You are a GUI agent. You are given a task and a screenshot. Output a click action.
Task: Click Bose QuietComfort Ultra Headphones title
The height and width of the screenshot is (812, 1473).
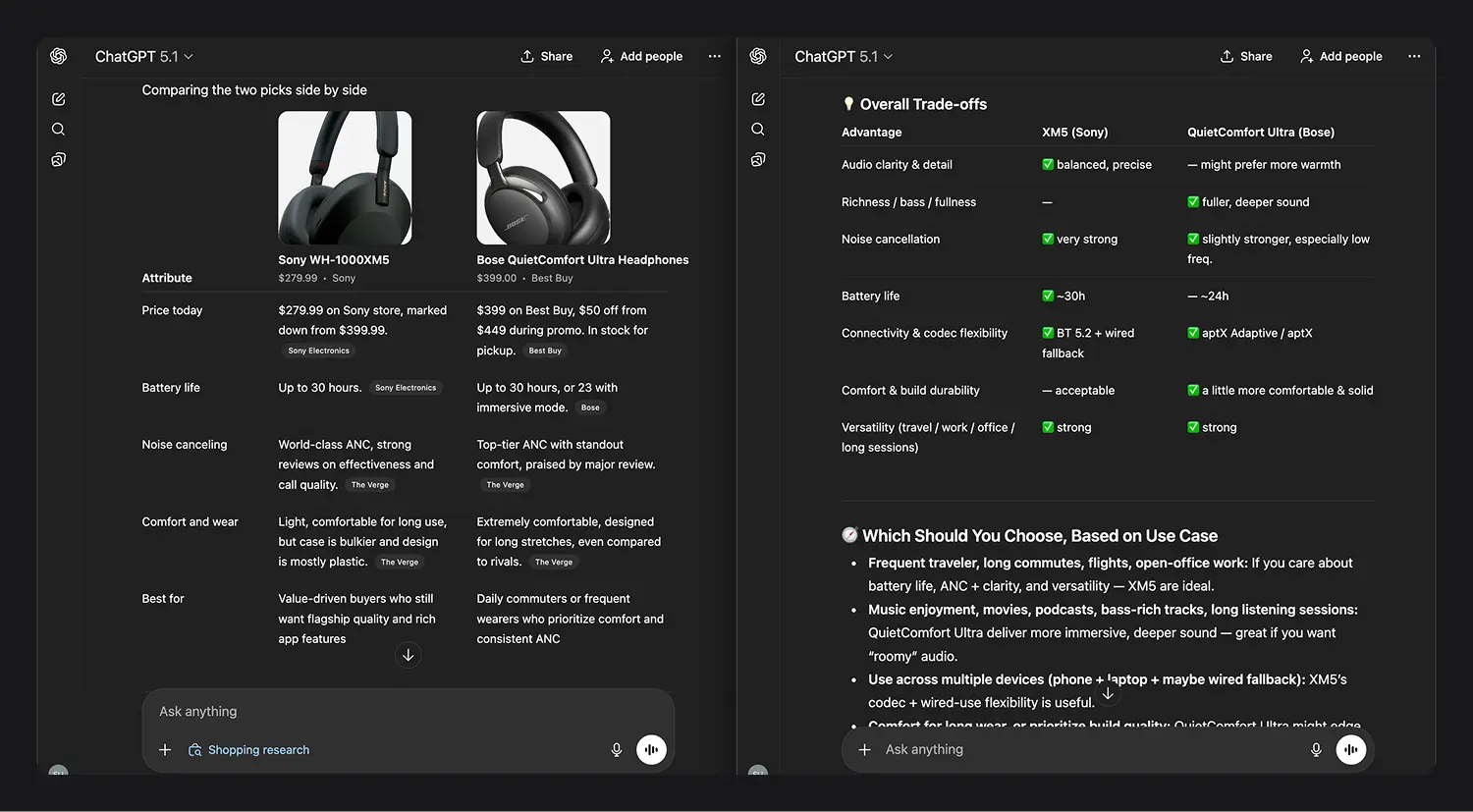pos(582,260)
